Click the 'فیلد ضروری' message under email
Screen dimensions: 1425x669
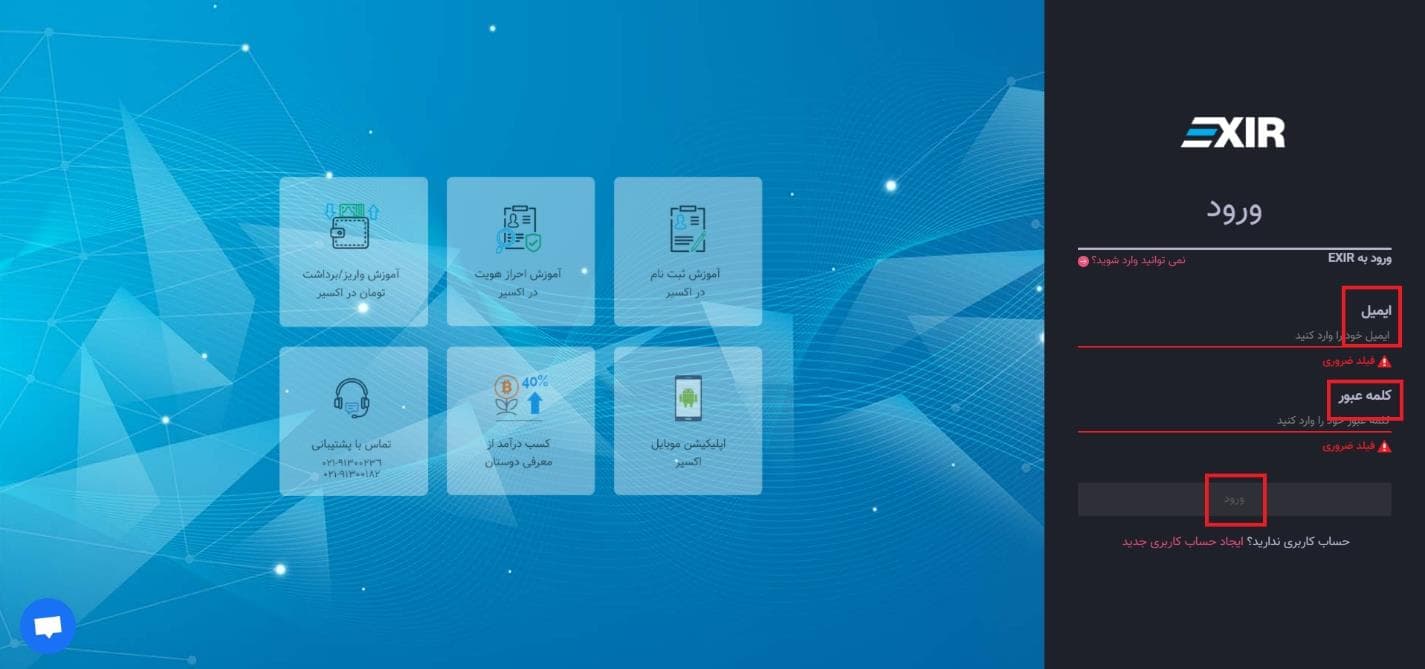1348,361
